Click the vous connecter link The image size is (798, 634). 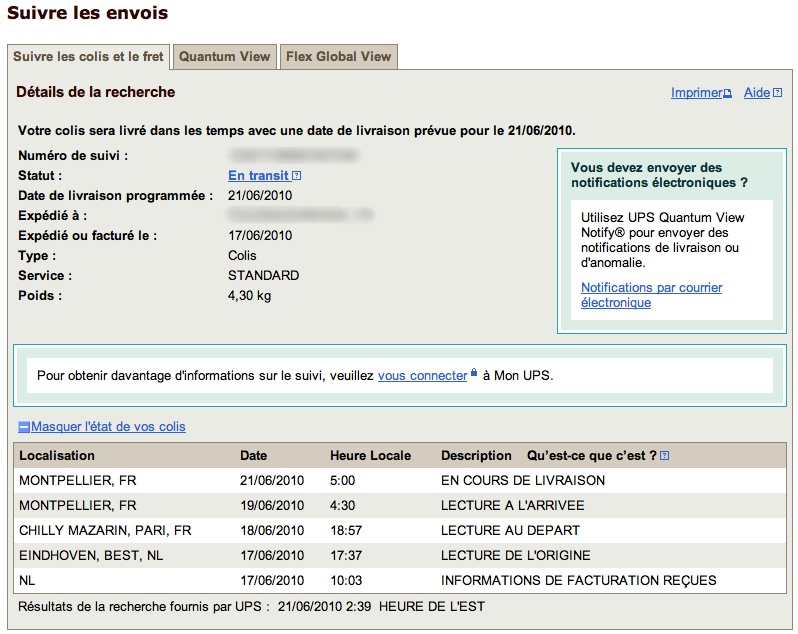[422, 376]
